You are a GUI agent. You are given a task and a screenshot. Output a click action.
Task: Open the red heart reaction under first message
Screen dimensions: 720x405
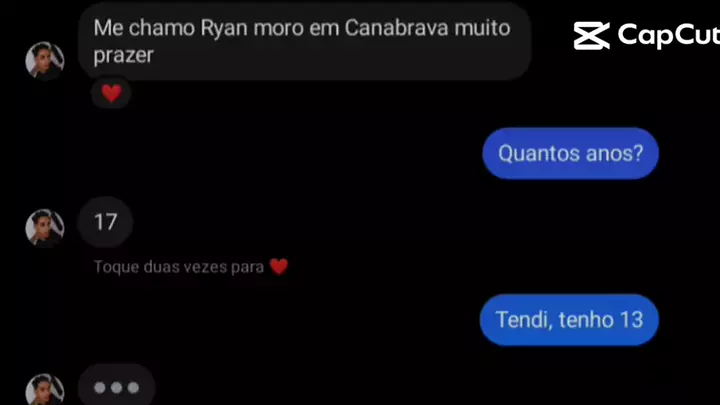[x=111, y=93]
